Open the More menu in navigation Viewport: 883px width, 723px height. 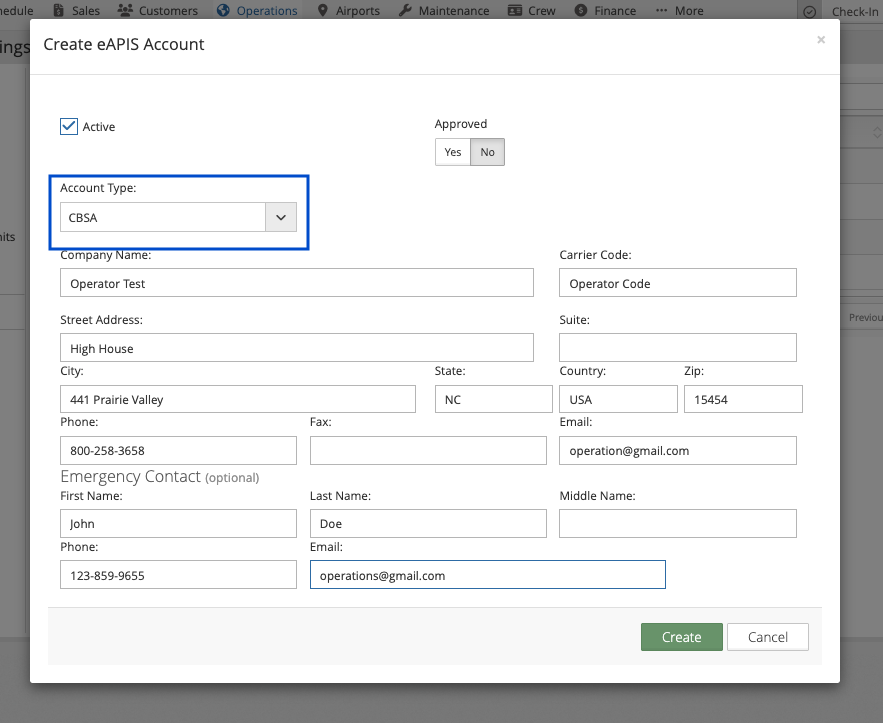point(679,11)
